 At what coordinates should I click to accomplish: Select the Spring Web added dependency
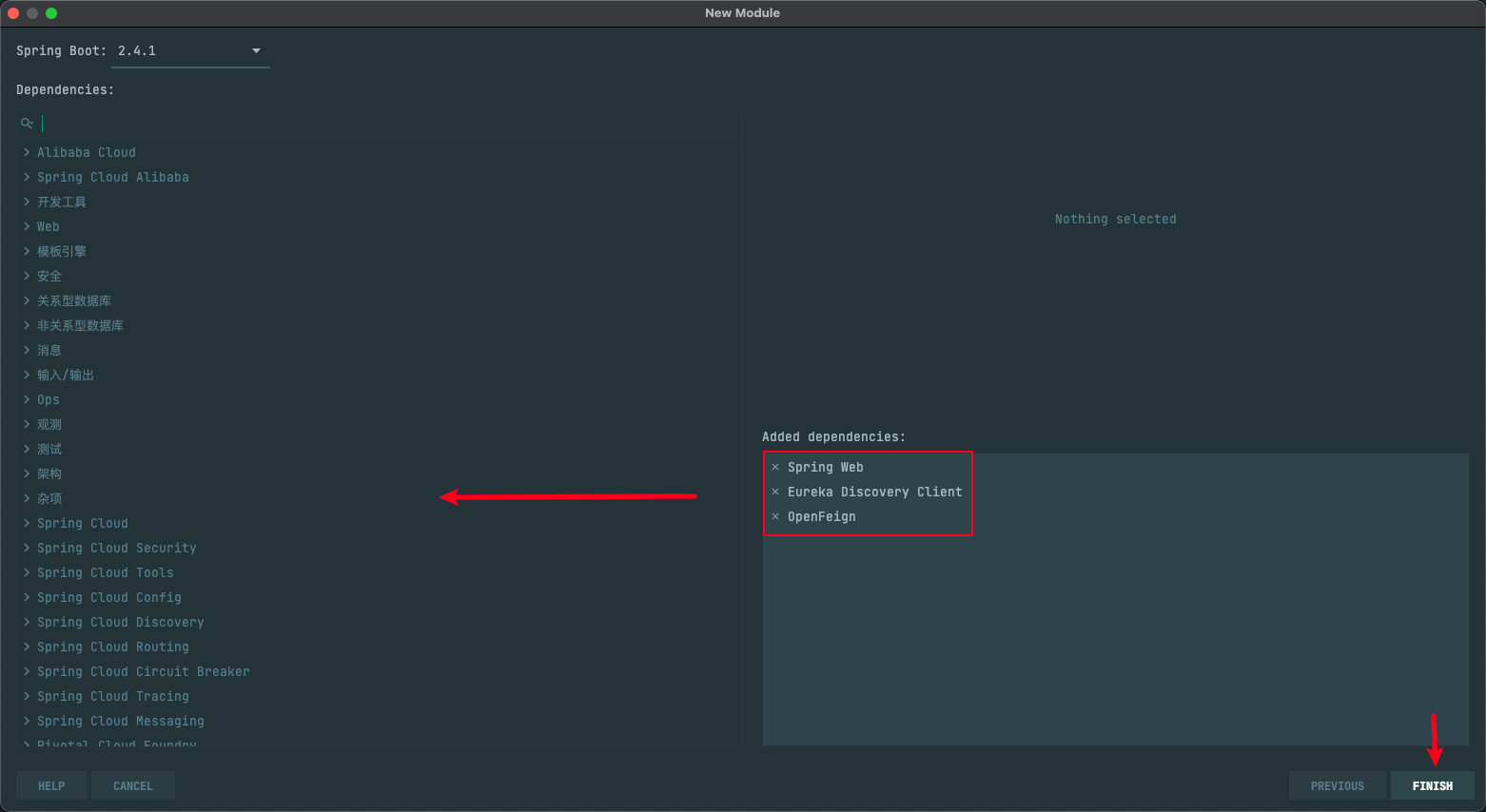click(x=826, y=467)
